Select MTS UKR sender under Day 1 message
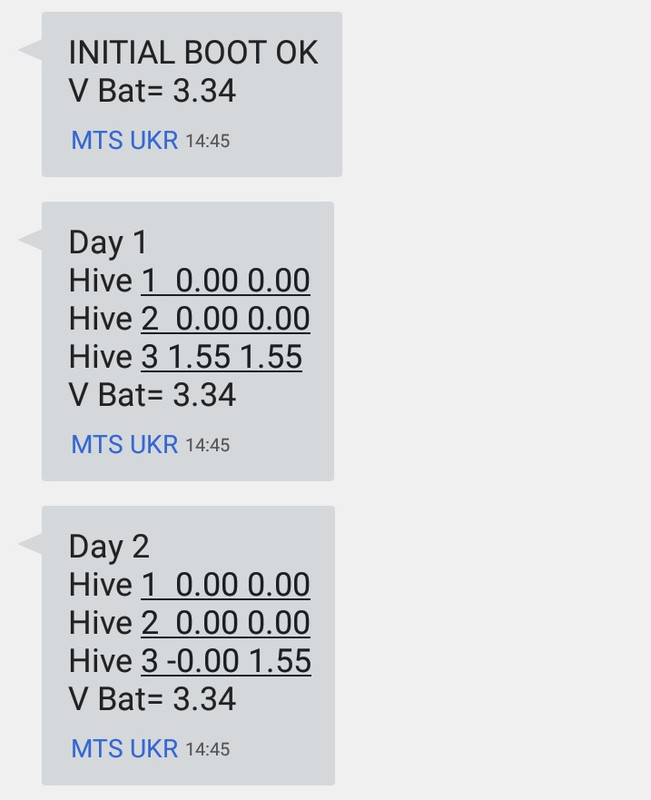This screenshot has width=651, height=800. click(x=124, y=444)
